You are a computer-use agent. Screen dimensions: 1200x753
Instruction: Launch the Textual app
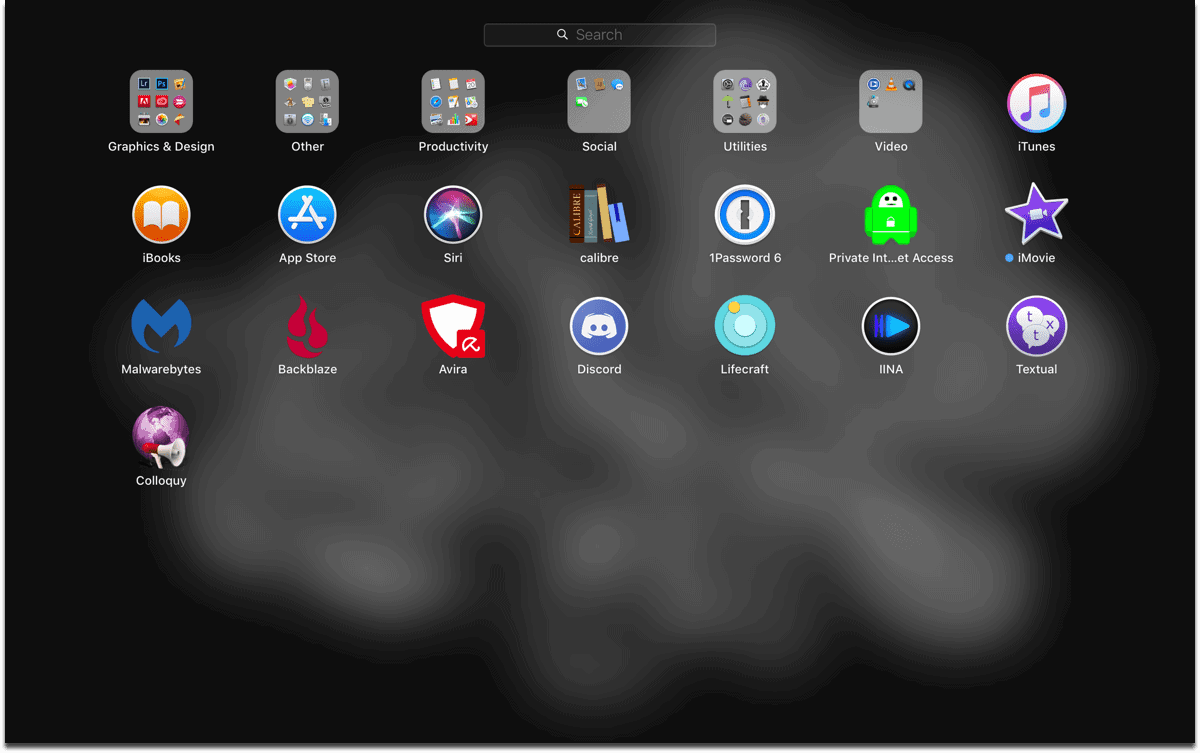pos(1036,326)
